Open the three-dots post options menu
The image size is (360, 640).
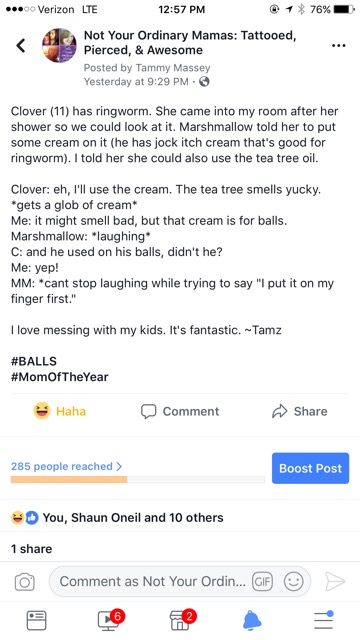(x=338, y=45)
